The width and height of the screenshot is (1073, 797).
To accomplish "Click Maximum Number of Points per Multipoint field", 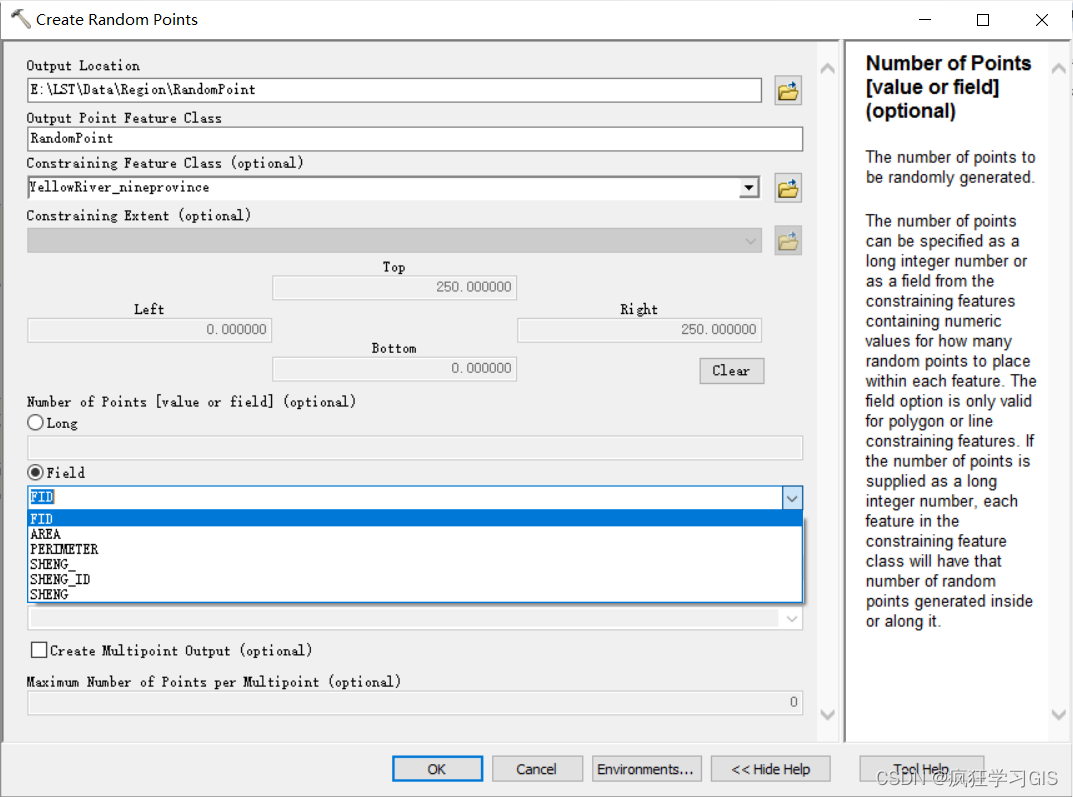I will [415, 703].
